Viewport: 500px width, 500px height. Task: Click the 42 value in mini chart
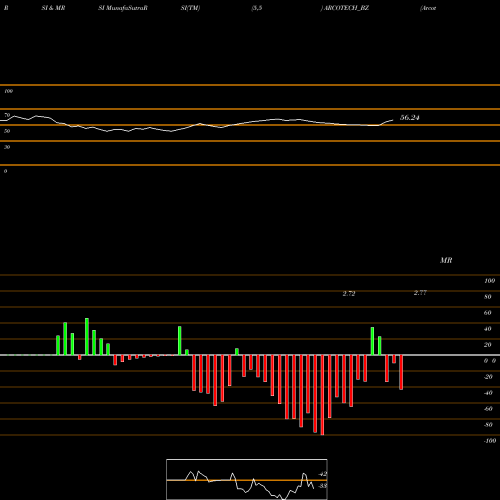pyautogui.click(x=323, y=474)
